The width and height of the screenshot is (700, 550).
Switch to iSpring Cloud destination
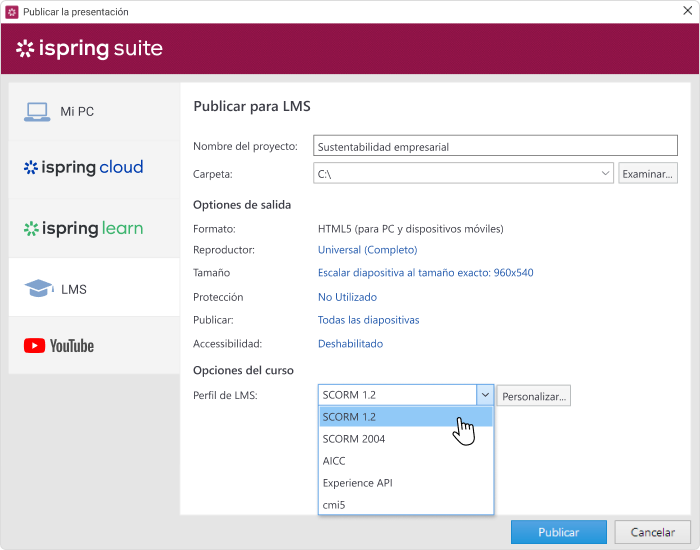click(x=94, y=170)
